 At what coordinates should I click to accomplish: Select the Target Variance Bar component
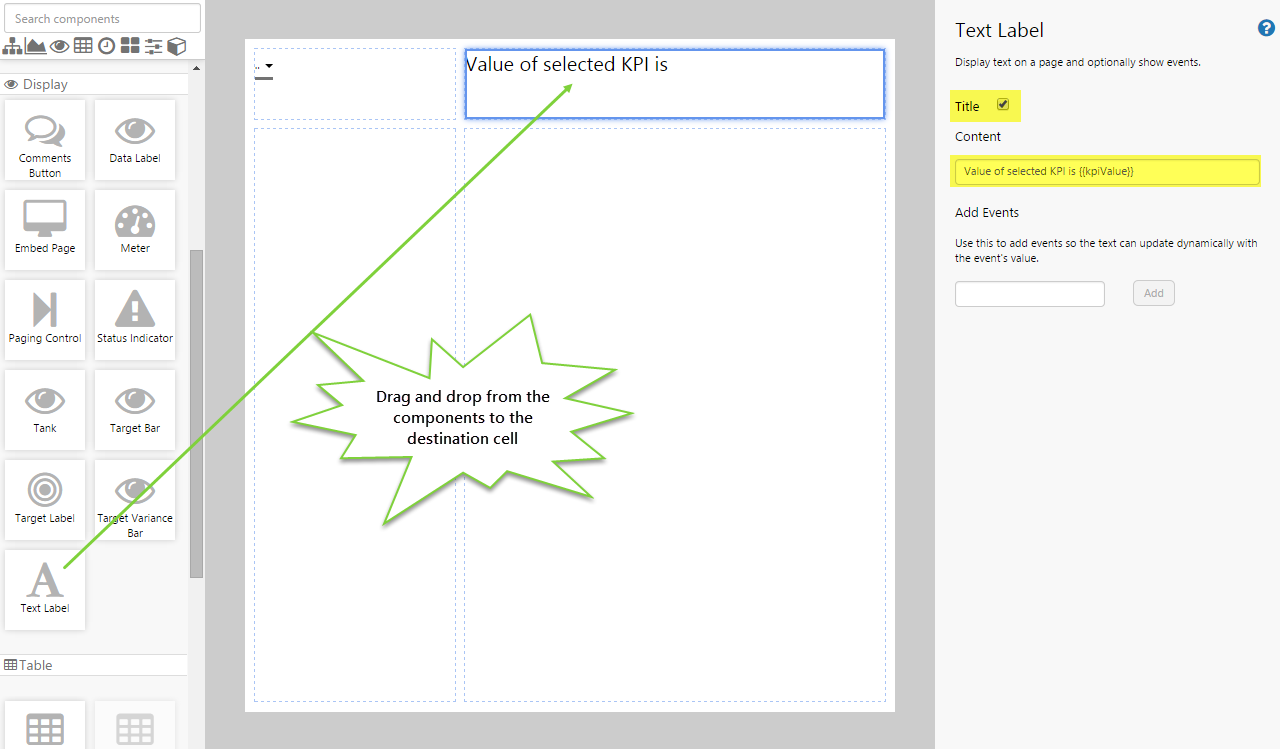tap(134, 500)
